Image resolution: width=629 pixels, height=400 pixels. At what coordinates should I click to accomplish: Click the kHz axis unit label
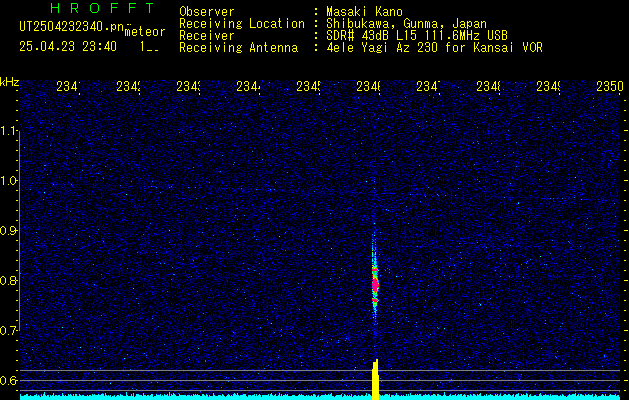[x=10, y=82]
